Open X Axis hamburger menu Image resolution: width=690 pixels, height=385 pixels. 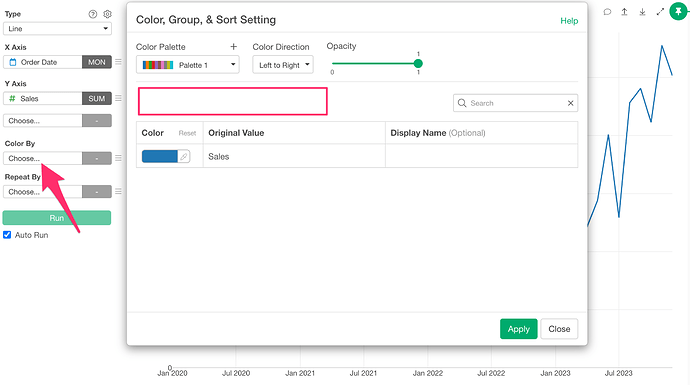(x=118, y=62)
